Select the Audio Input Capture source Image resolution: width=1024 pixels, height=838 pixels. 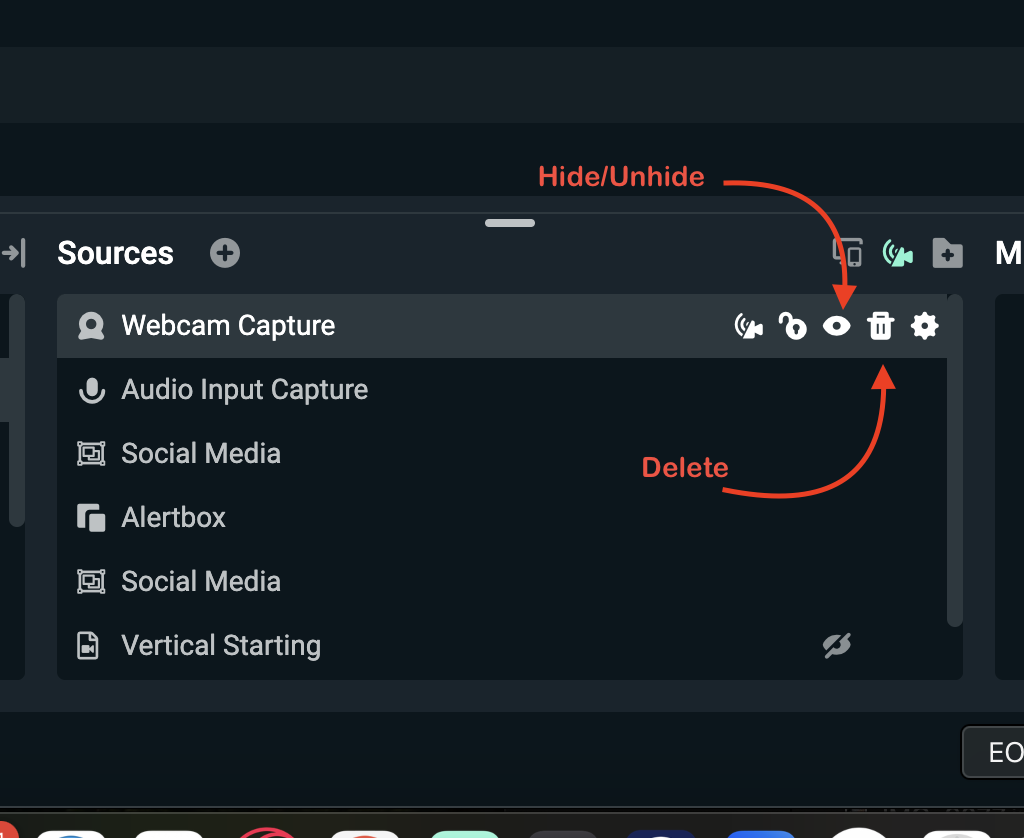tap(244, 390)
